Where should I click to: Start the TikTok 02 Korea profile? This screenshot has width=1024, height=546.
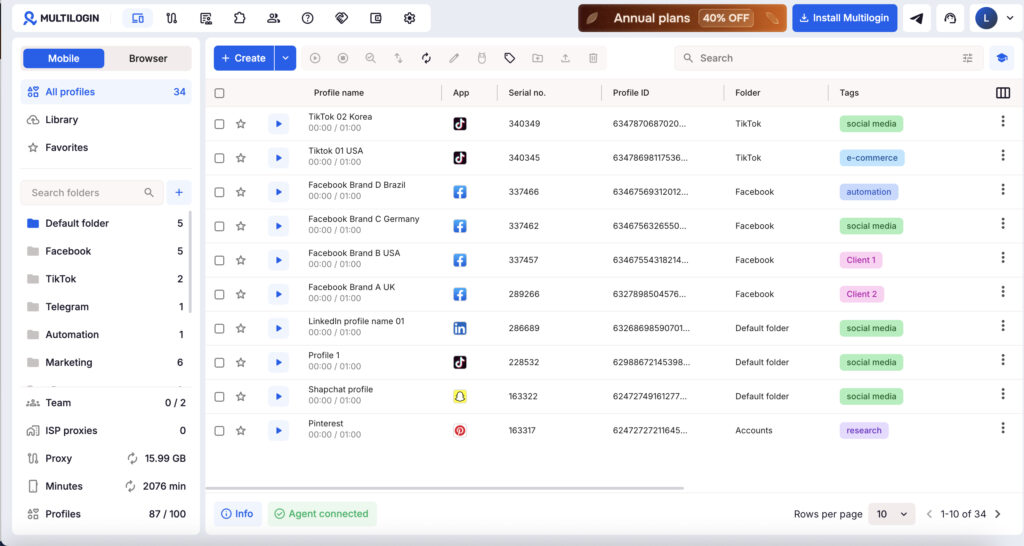278,123
